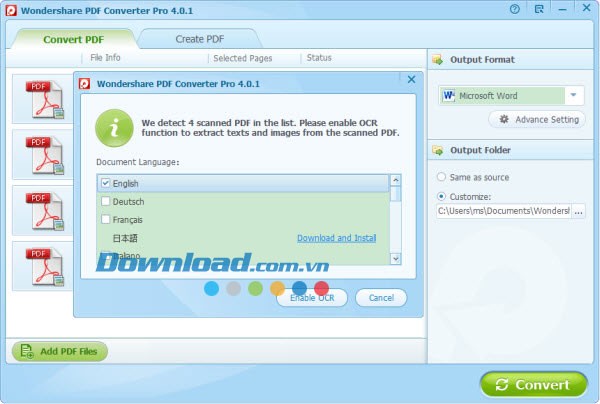Select the Customize radio button

click(441, 196)
